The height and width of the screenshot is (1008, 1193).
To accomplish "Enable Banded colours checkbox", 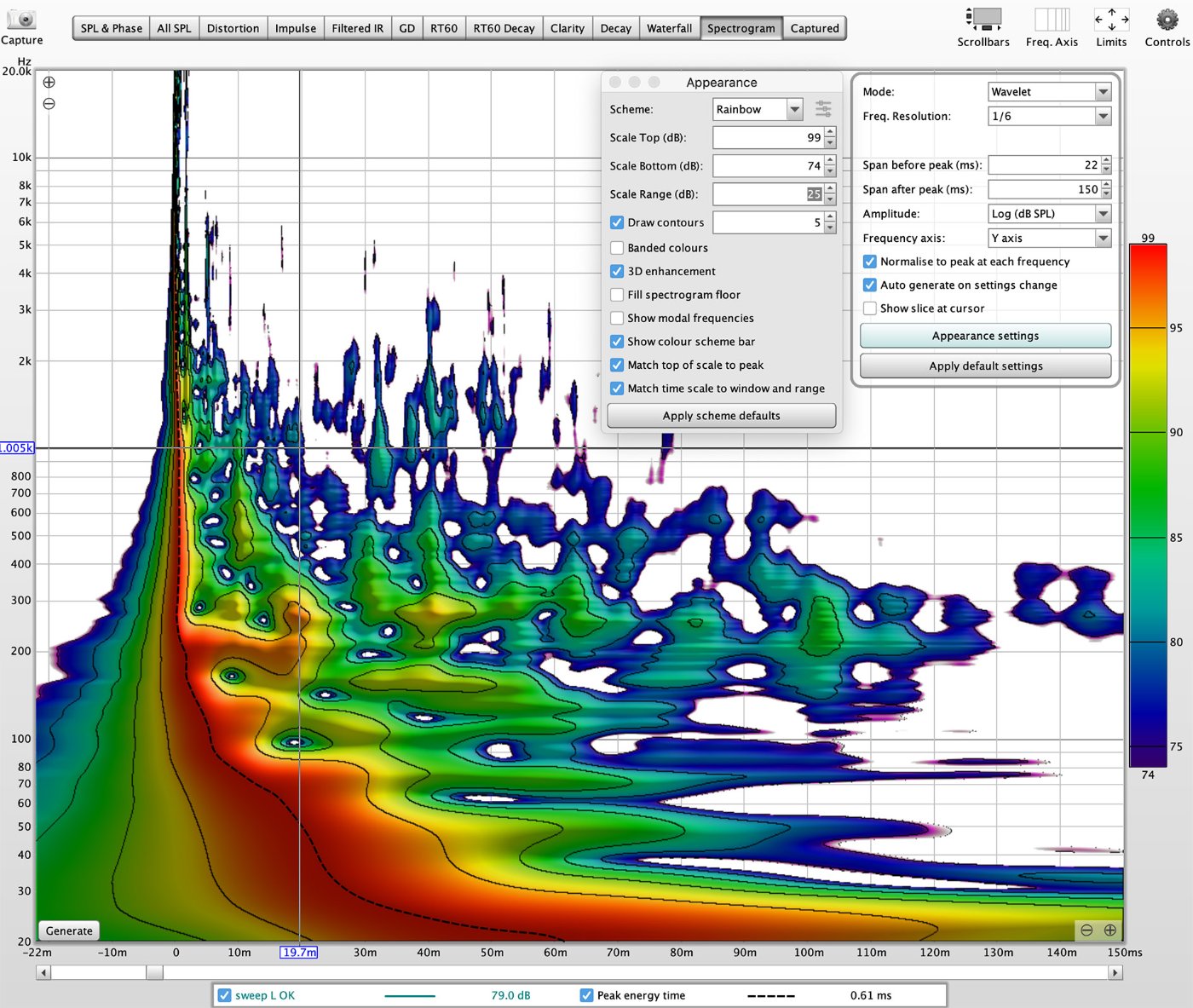I will 617,248.
